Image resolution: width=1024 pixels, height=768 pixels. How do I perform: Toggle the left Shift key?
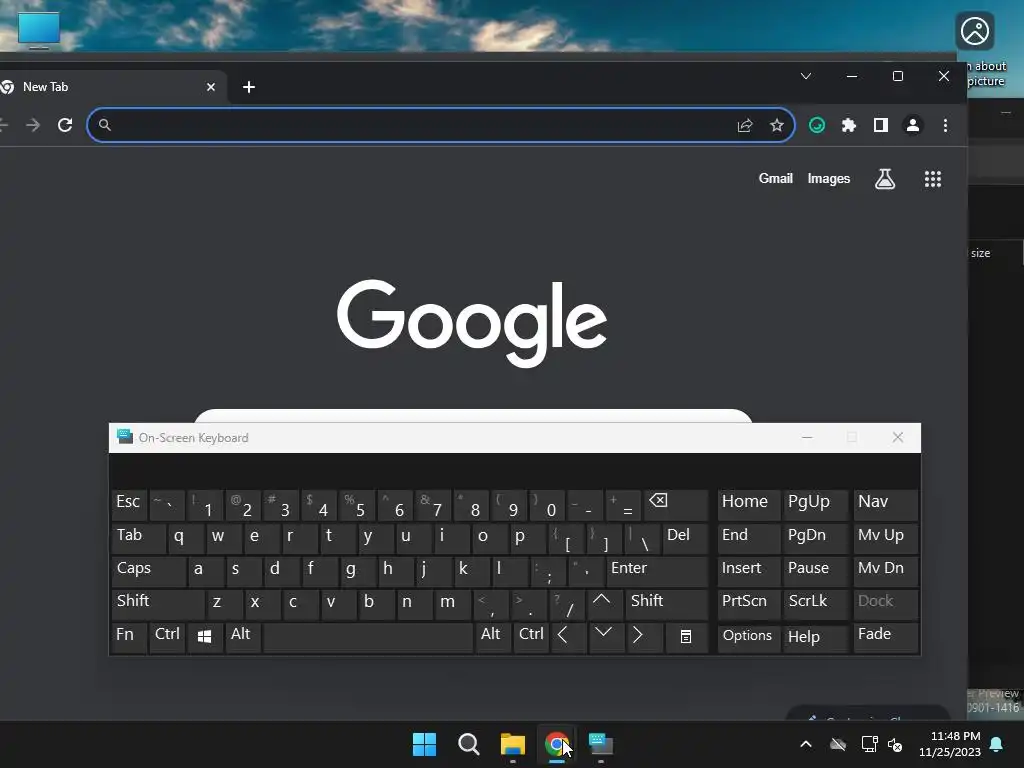click(x=158, y=604)
